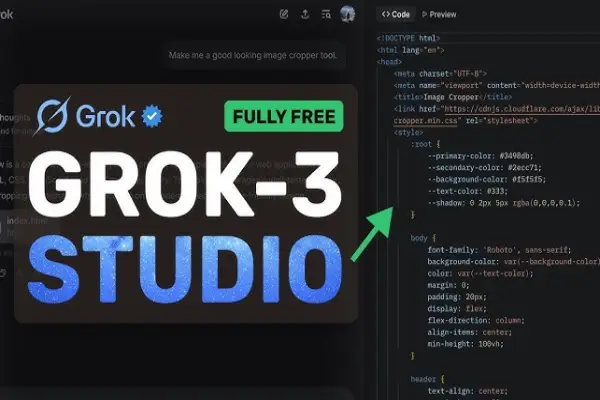This screenshot has height=400, width=600.
Task: Start a new chat with the compose icon
Action: [284, 15]
